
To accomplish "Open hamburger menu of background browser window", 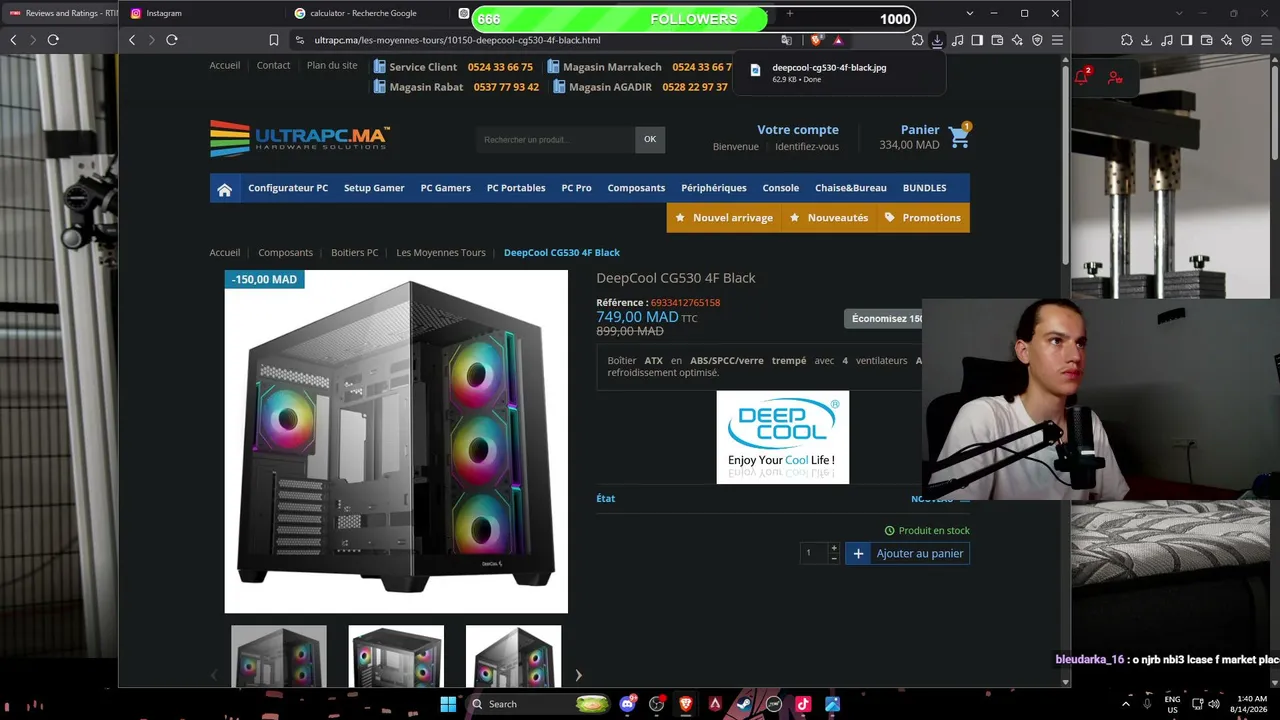I will click(x=1267, y=40).
